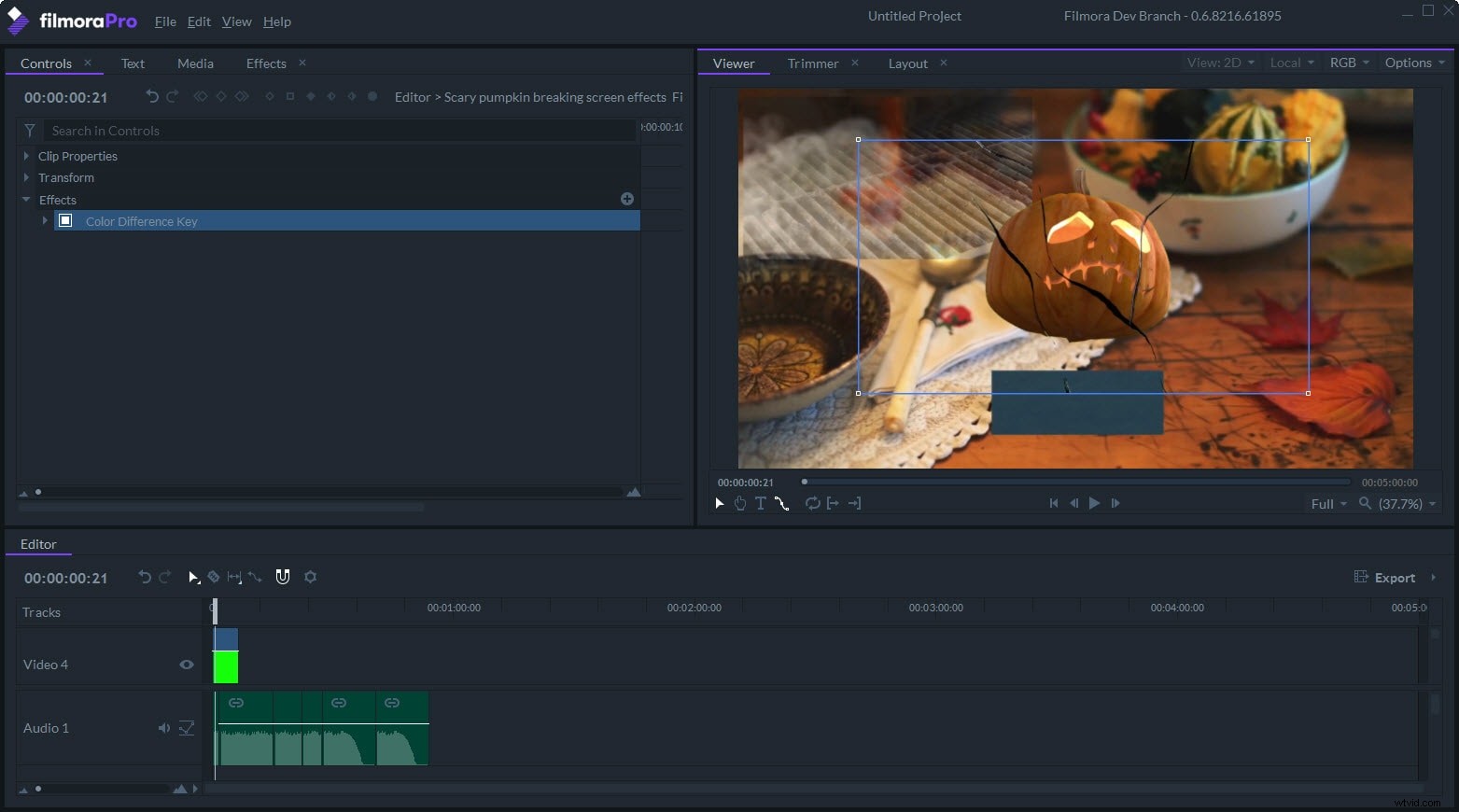Add an effect with the plus icon next to Effects
The width and height of the screenshot is (1459, 812).
(626, 199)
